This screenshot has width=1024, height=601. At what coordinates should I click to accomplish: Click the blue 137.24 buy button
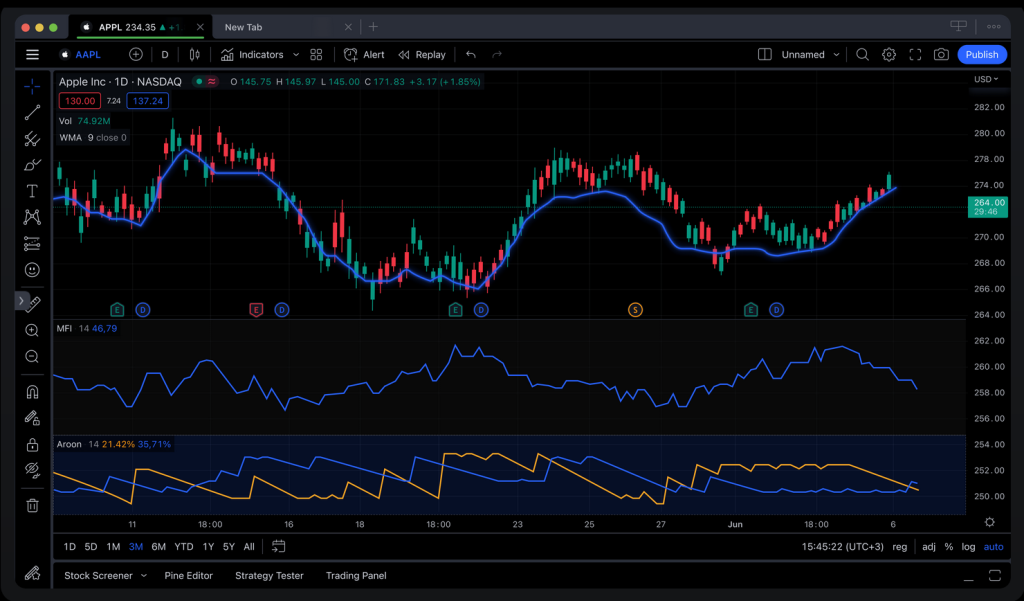coord(148,101)
